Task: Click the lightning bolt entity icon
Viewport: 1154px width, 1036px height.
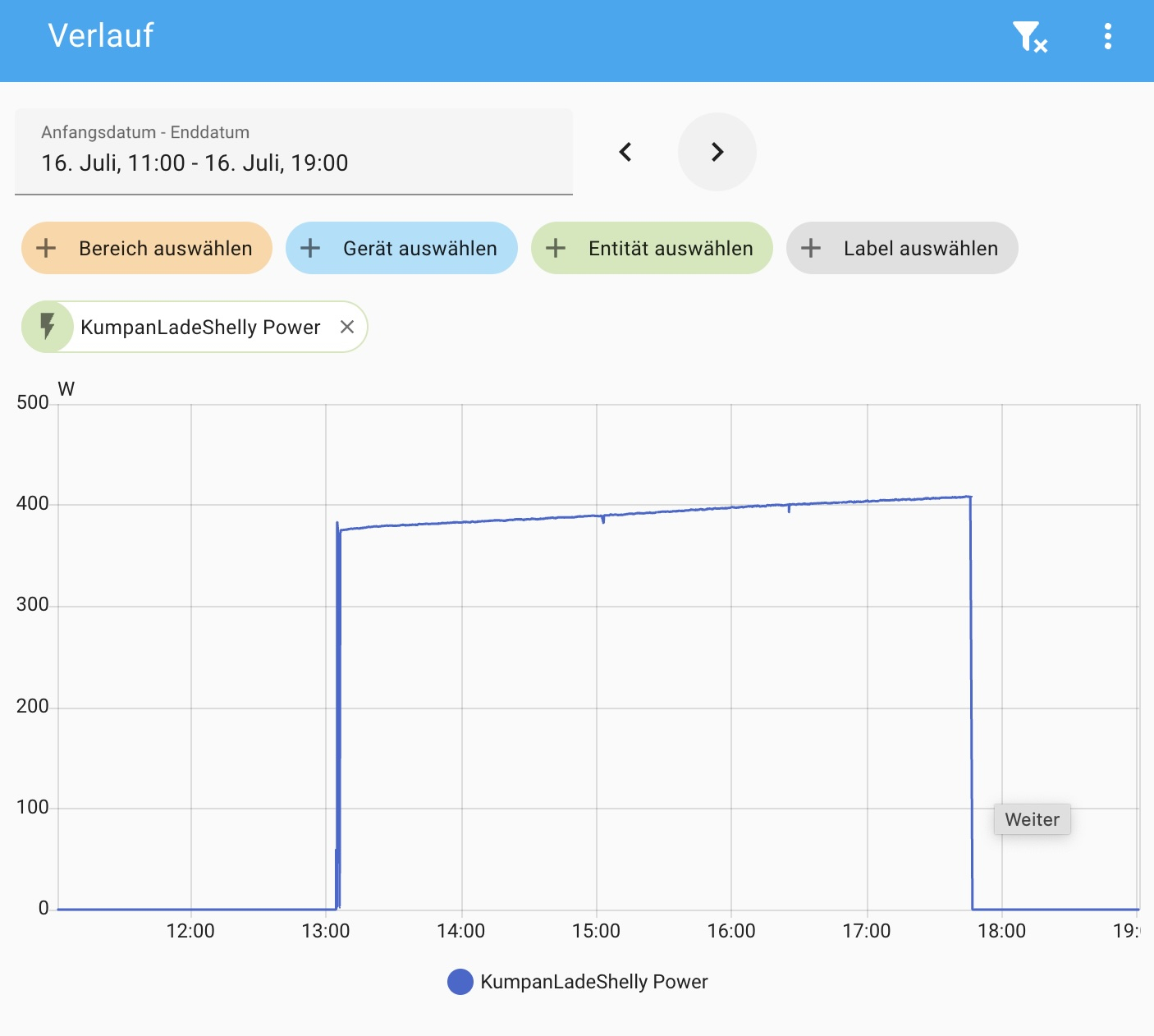Action: 48,327
